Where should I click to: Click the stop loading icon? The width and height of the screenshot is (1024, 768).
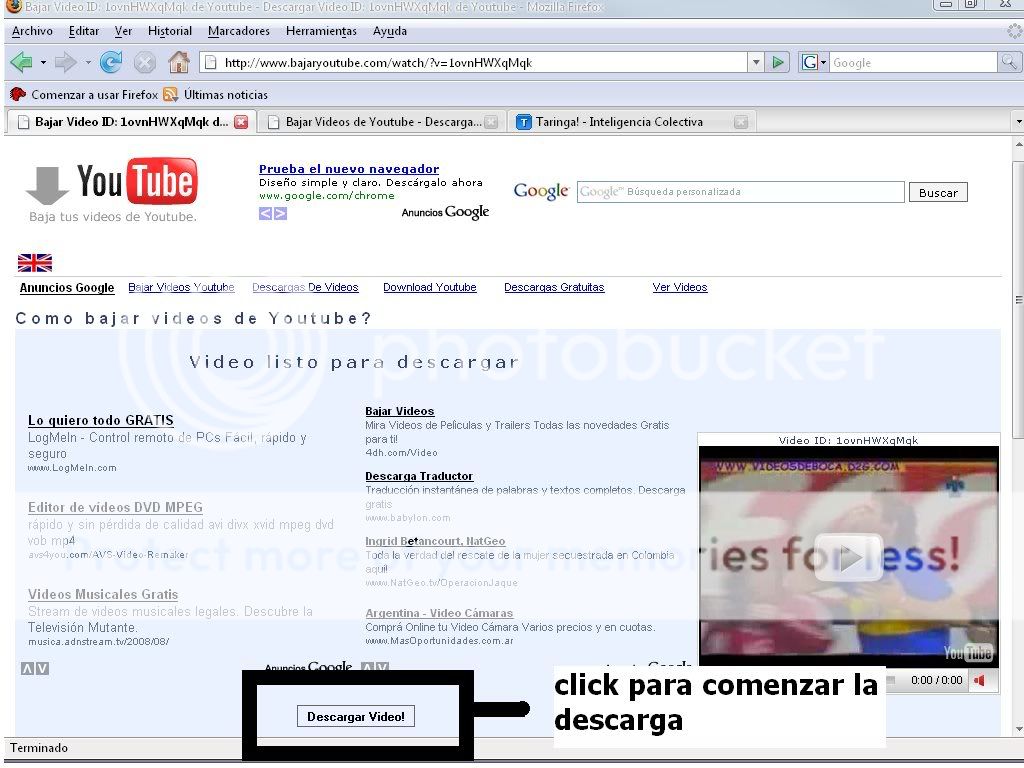point(144,63)
